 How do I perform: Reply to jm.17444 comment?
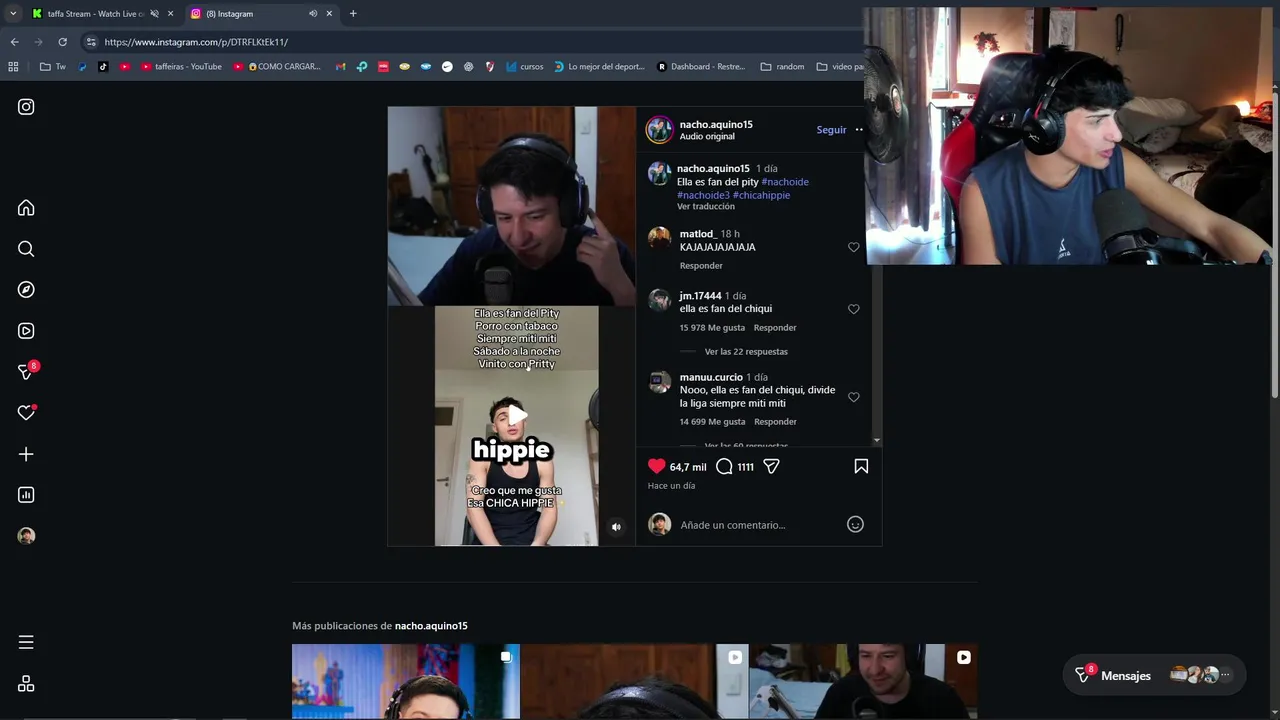(x=775, y=328)
